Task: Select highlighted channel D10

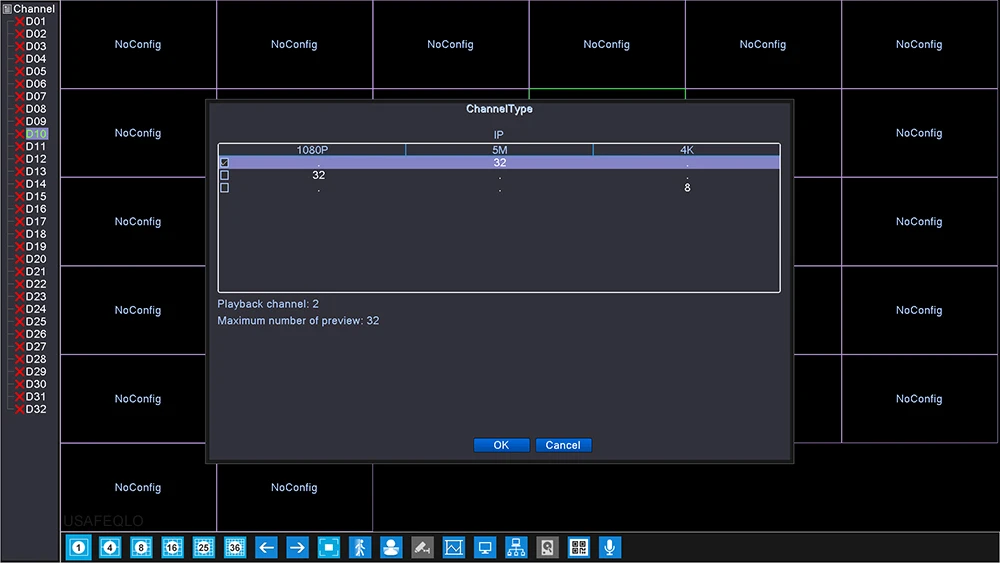Action: pos(36,134)
